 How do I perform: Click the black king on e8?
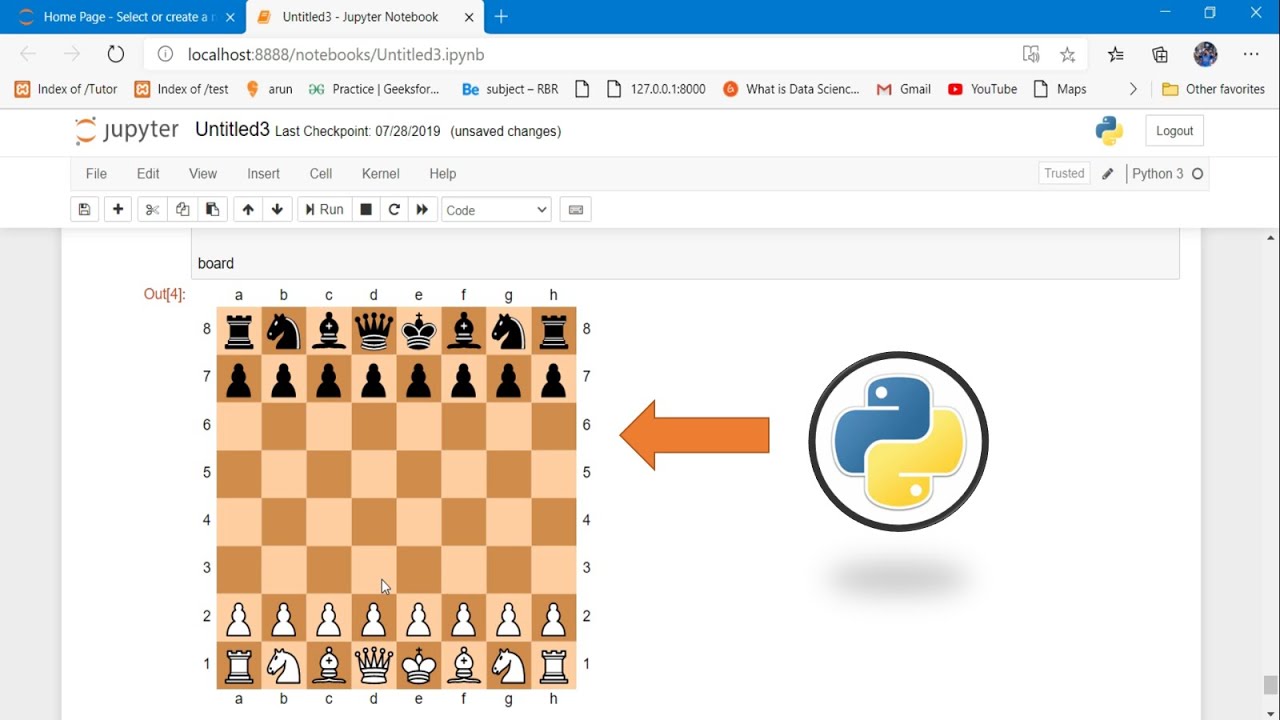pyautogui.click(x=419, y=330)
